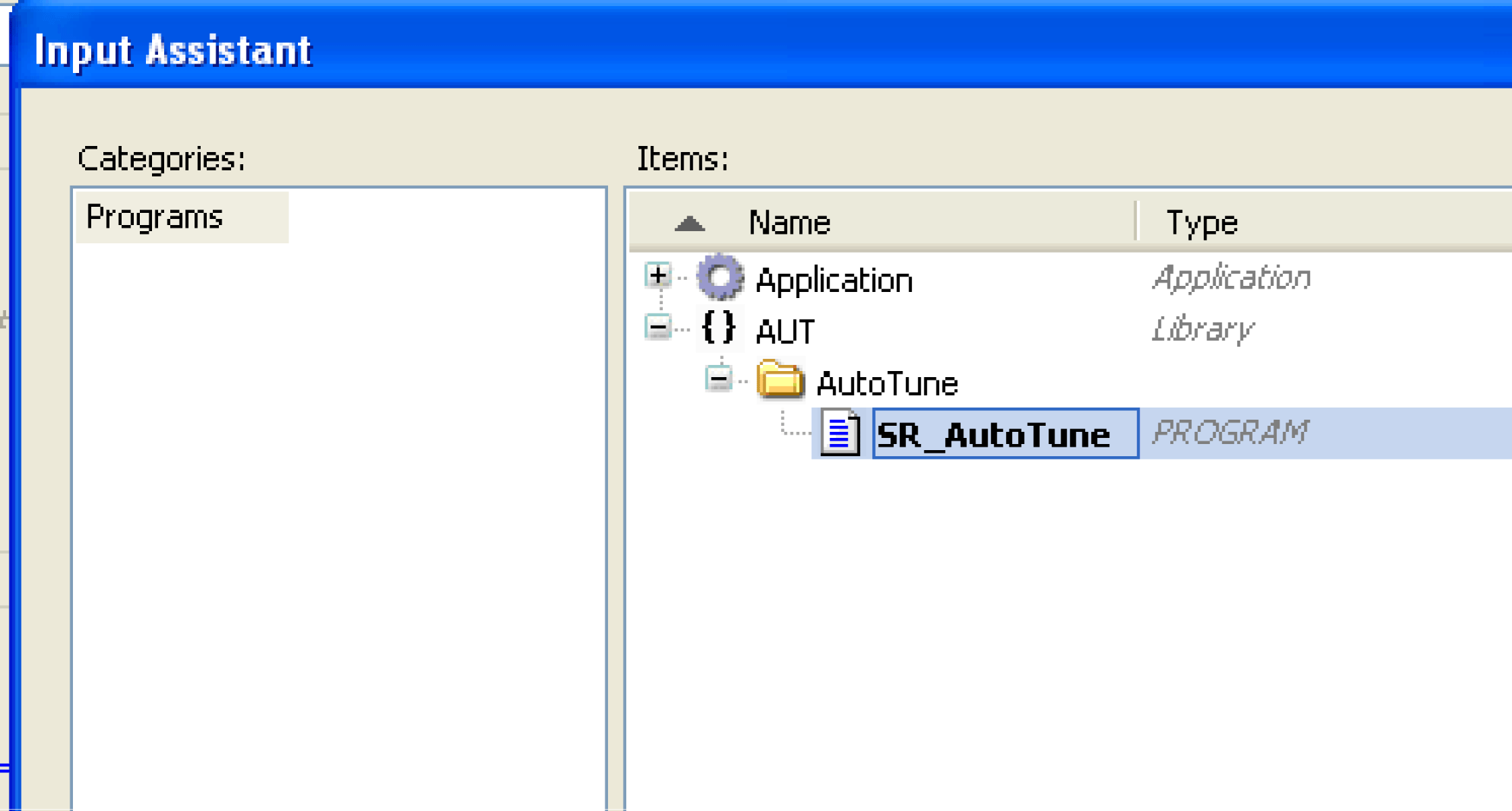
Task: Click the SR_AutoTune program document icon
Action: click(x=840, y=433)
